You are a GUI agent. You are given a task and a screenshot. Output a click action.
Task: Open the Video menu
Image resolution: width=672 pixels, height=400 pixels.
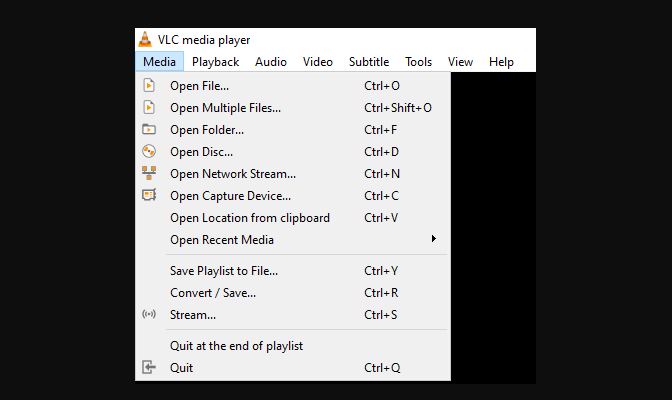[318, 62]
